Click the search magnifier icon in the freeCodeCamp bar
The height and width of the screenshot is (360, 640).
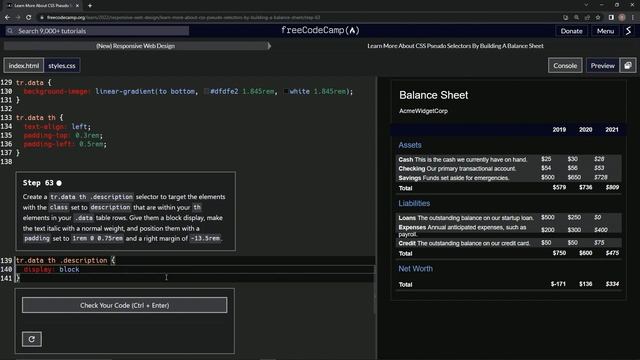(x=10, y=31)
